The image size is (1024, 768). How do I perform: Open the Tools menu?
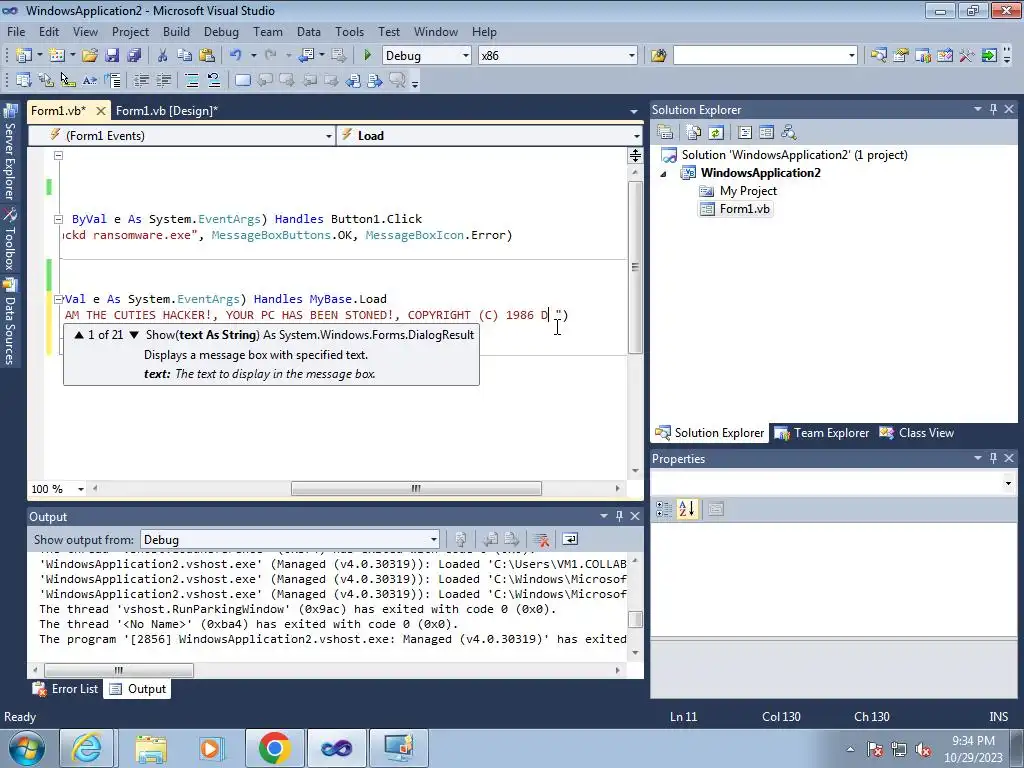tap(349, 31)
